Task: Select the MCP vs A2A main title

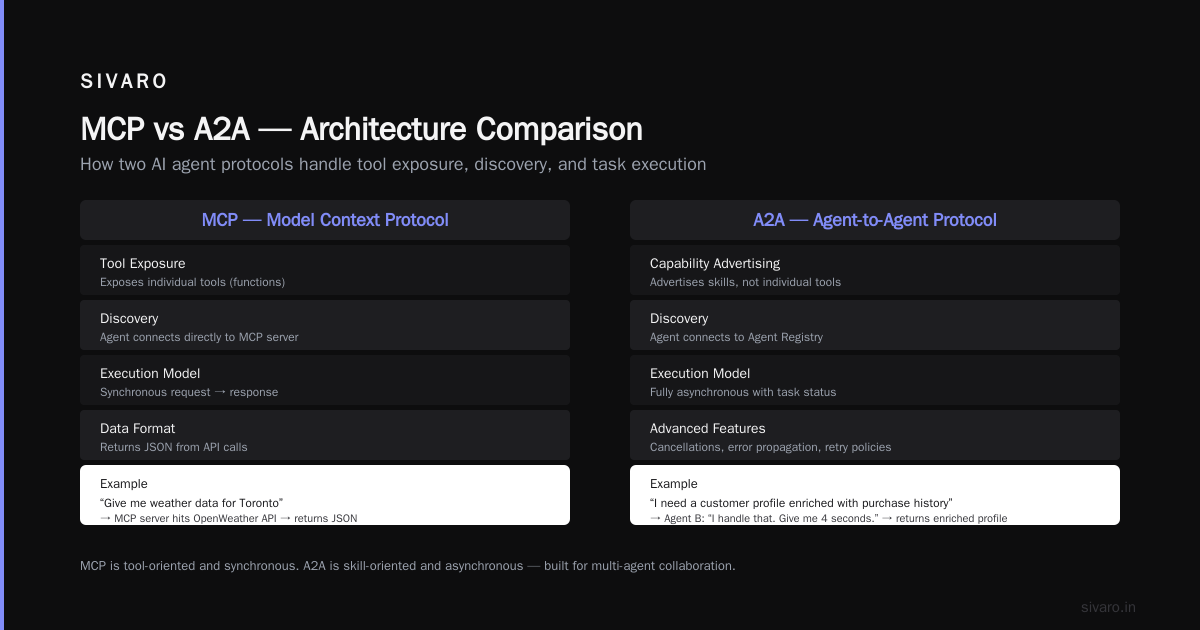Action: coord(361,130)
